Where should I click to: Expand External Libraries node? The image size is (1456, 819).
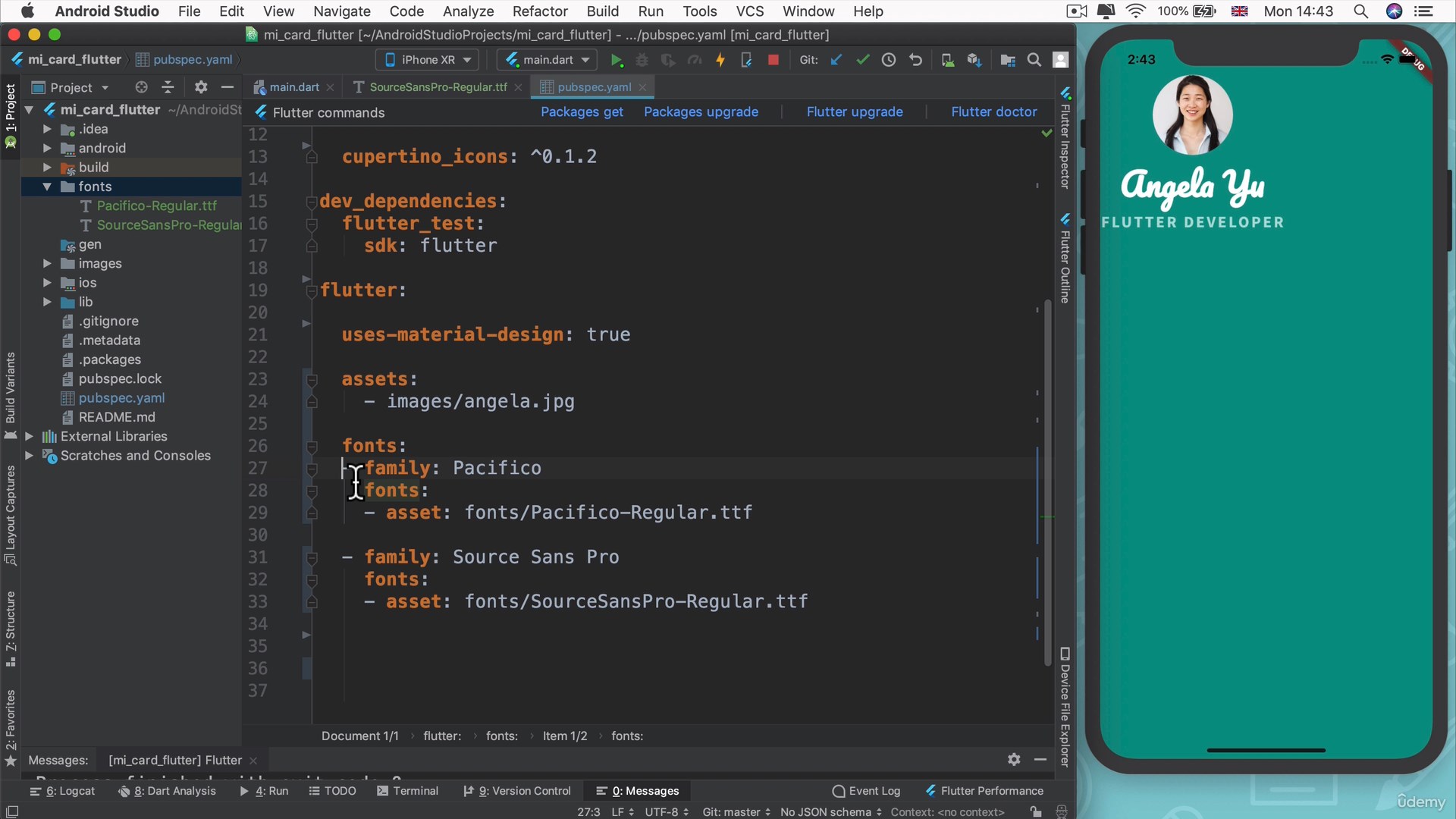point(29,436)
